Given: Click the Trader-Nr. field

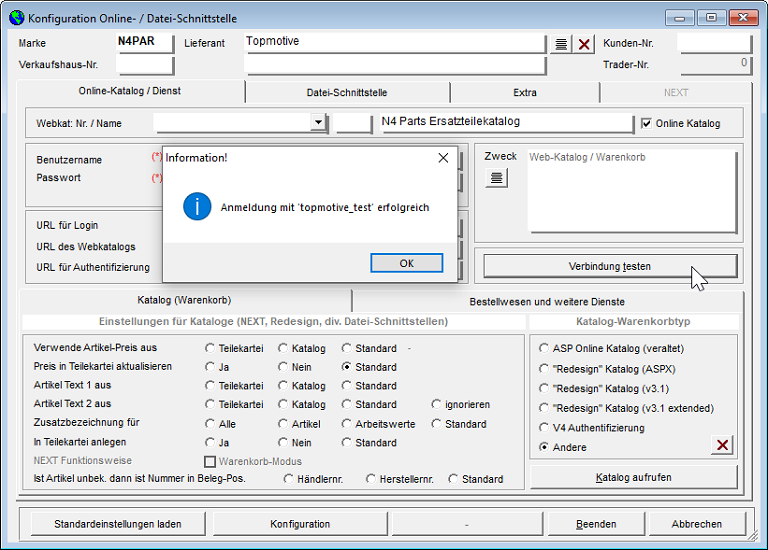Looking at the screenshot, I should [x=714, y=64].
